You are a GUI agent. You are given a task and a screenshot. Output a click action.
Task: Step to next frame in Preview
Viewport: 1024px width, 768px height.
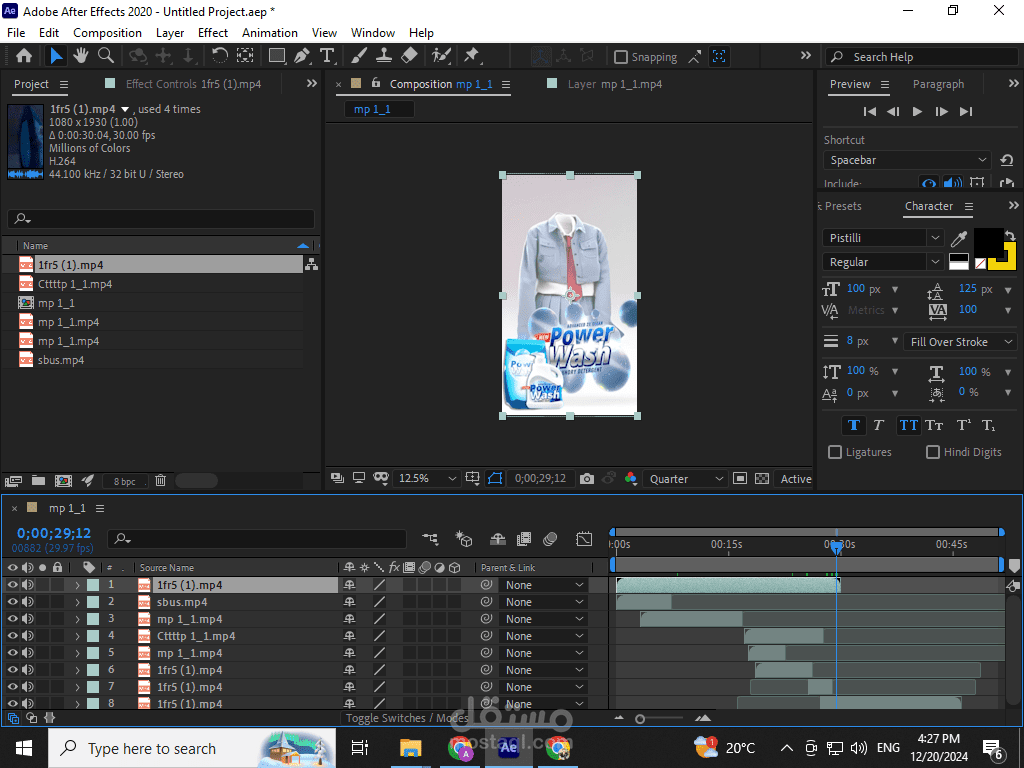pyautogui.click(x=941, y=112)
